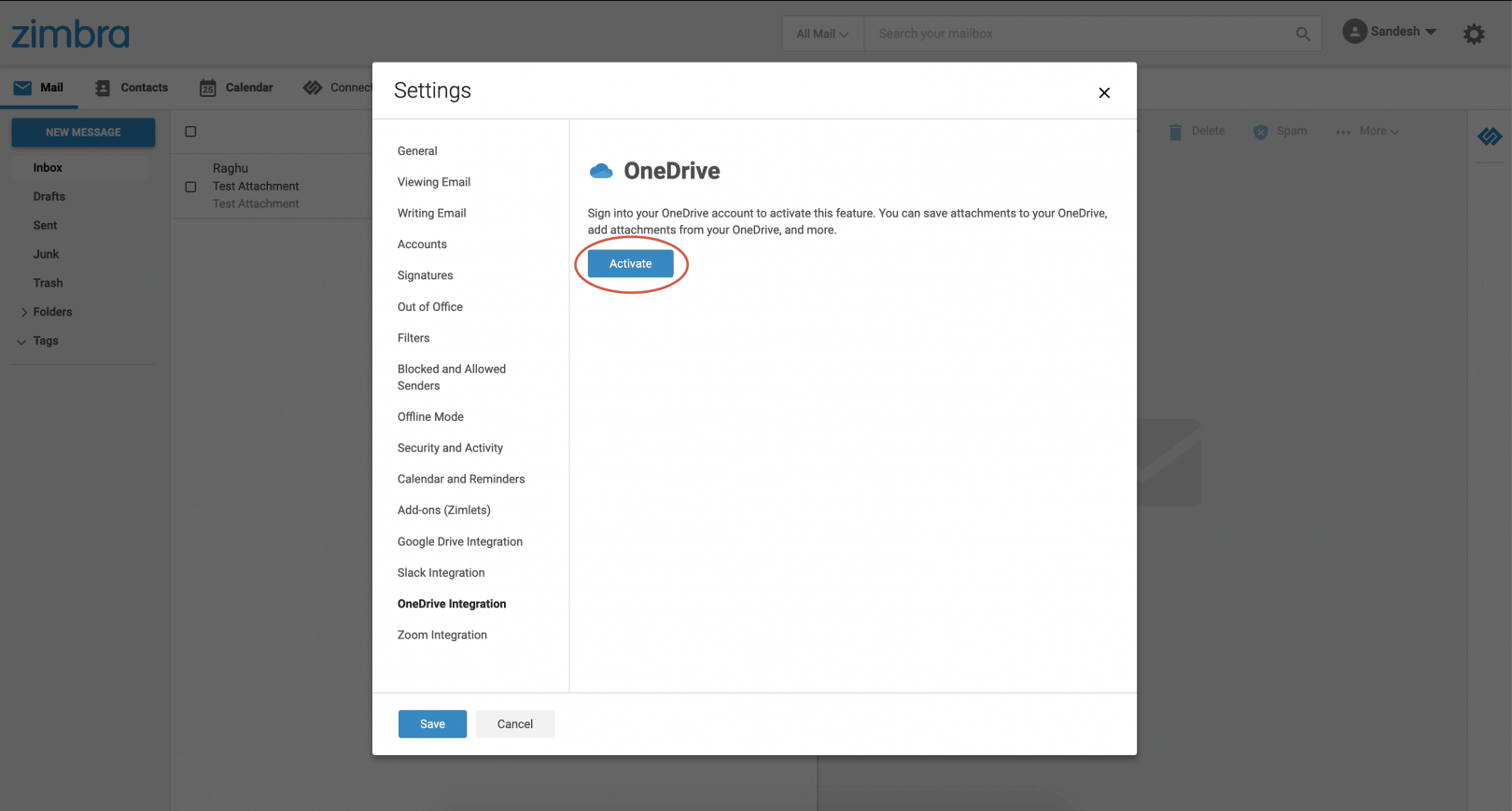Click the Delete toolbar label

click(1208, 132)
